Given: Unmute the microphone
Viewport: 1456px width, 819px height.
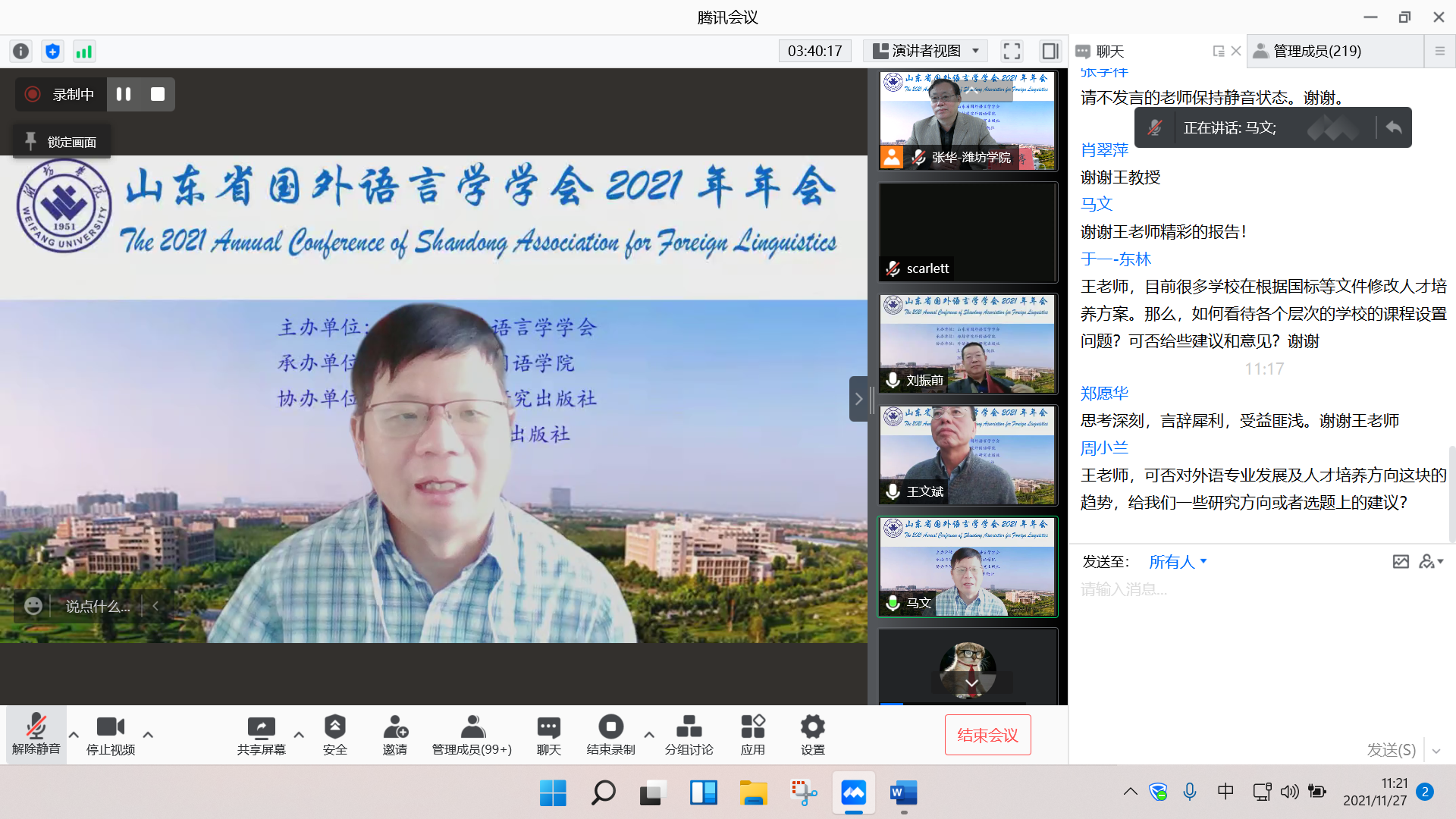Looking at the screenshot, I should point(36,734).
